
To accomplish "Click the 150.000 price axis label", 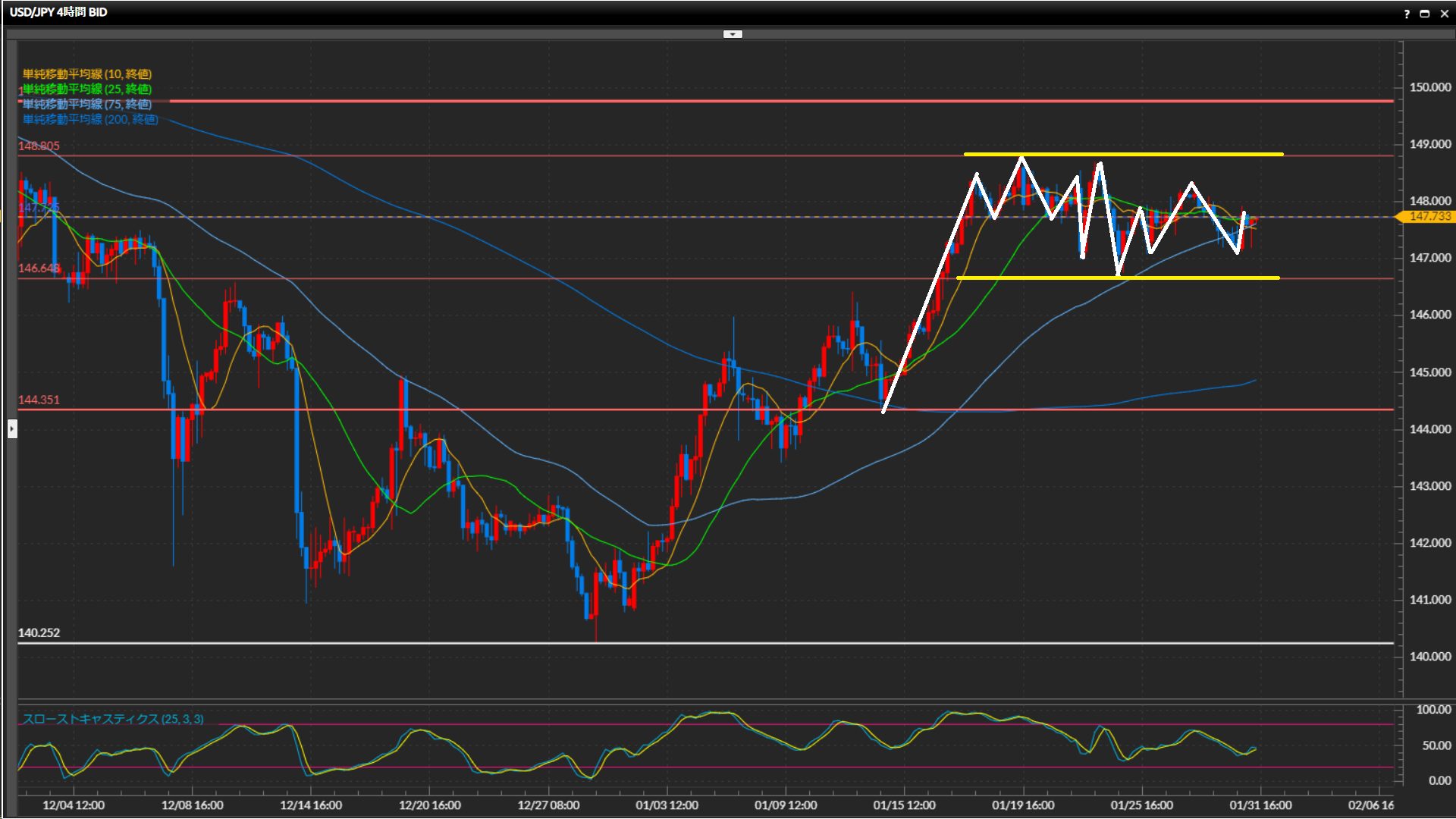I will (1429, 87).
